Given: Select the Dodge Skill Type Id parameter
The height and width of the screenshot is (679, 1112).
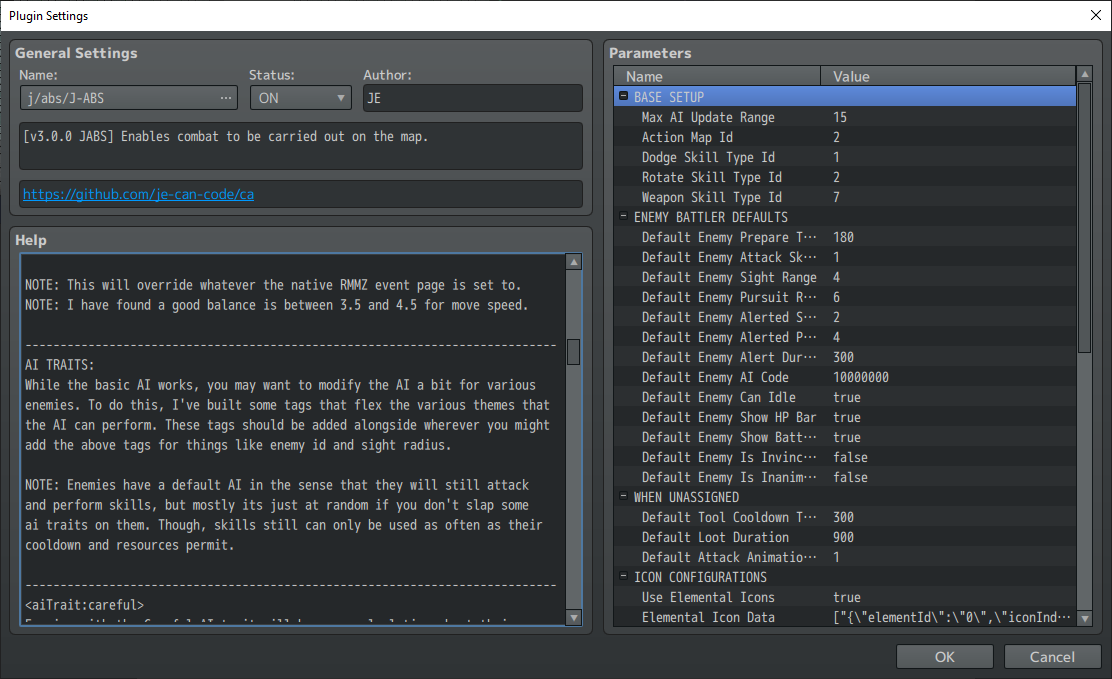Looking at the screenshot, I should [845, 157].
